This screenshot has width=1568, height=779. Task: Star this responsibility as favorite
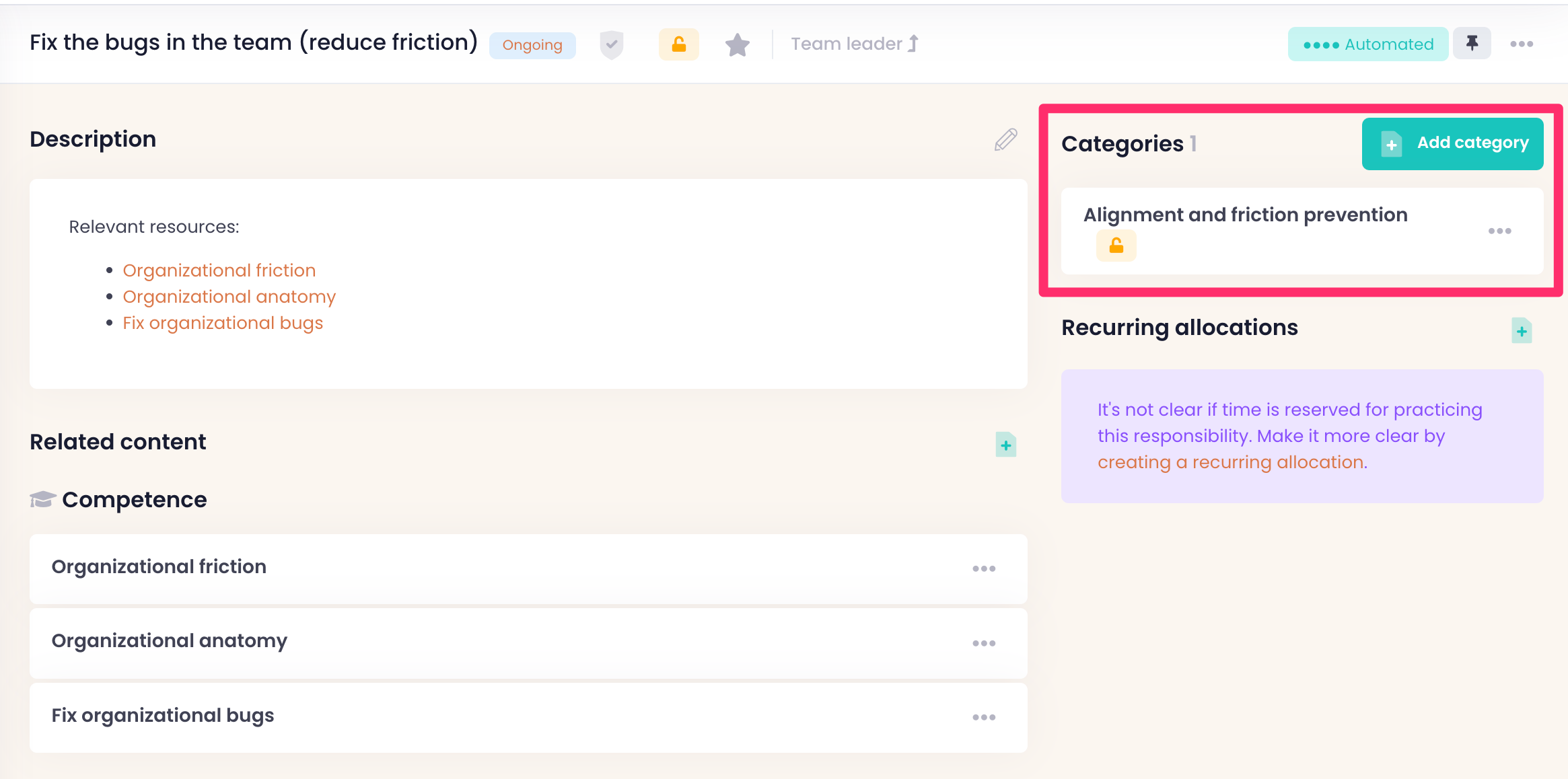[738, 45]
